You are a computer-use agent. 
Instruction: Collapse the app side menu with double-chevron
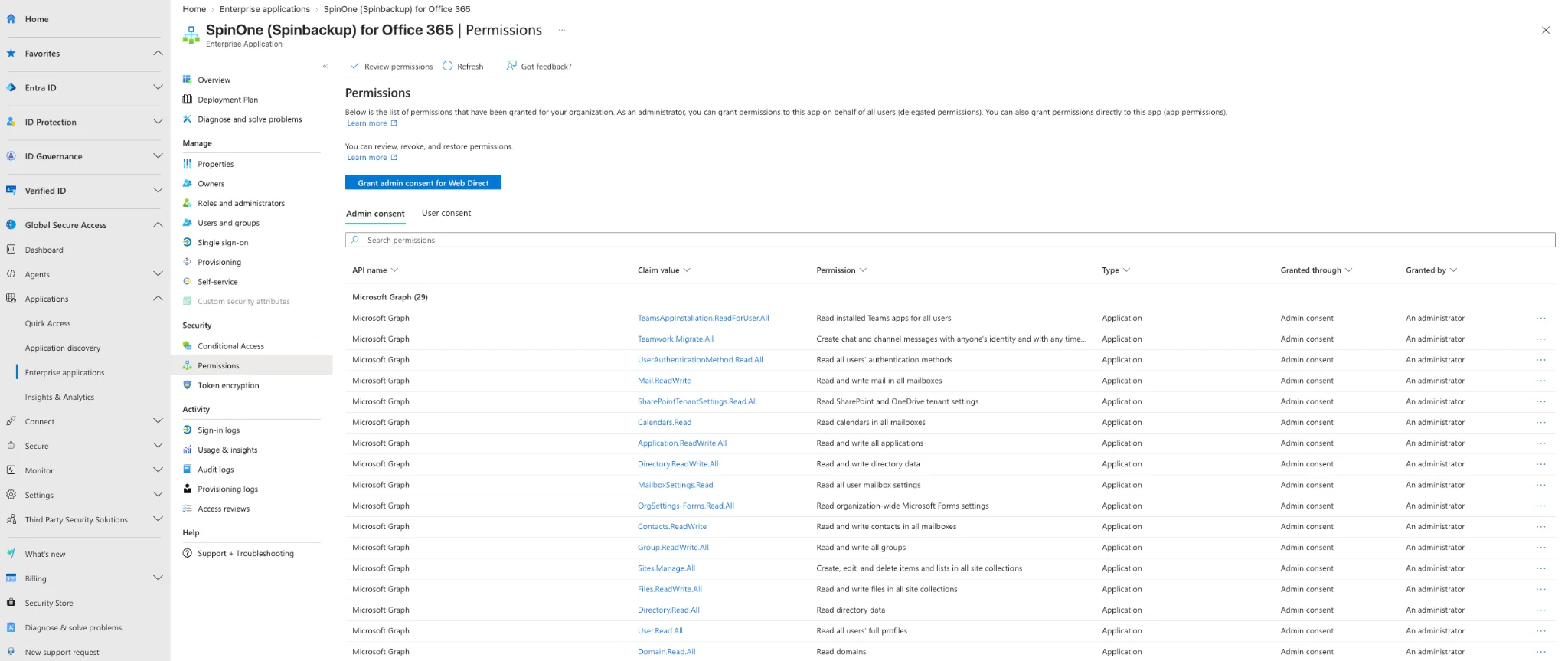coord(325,67)
